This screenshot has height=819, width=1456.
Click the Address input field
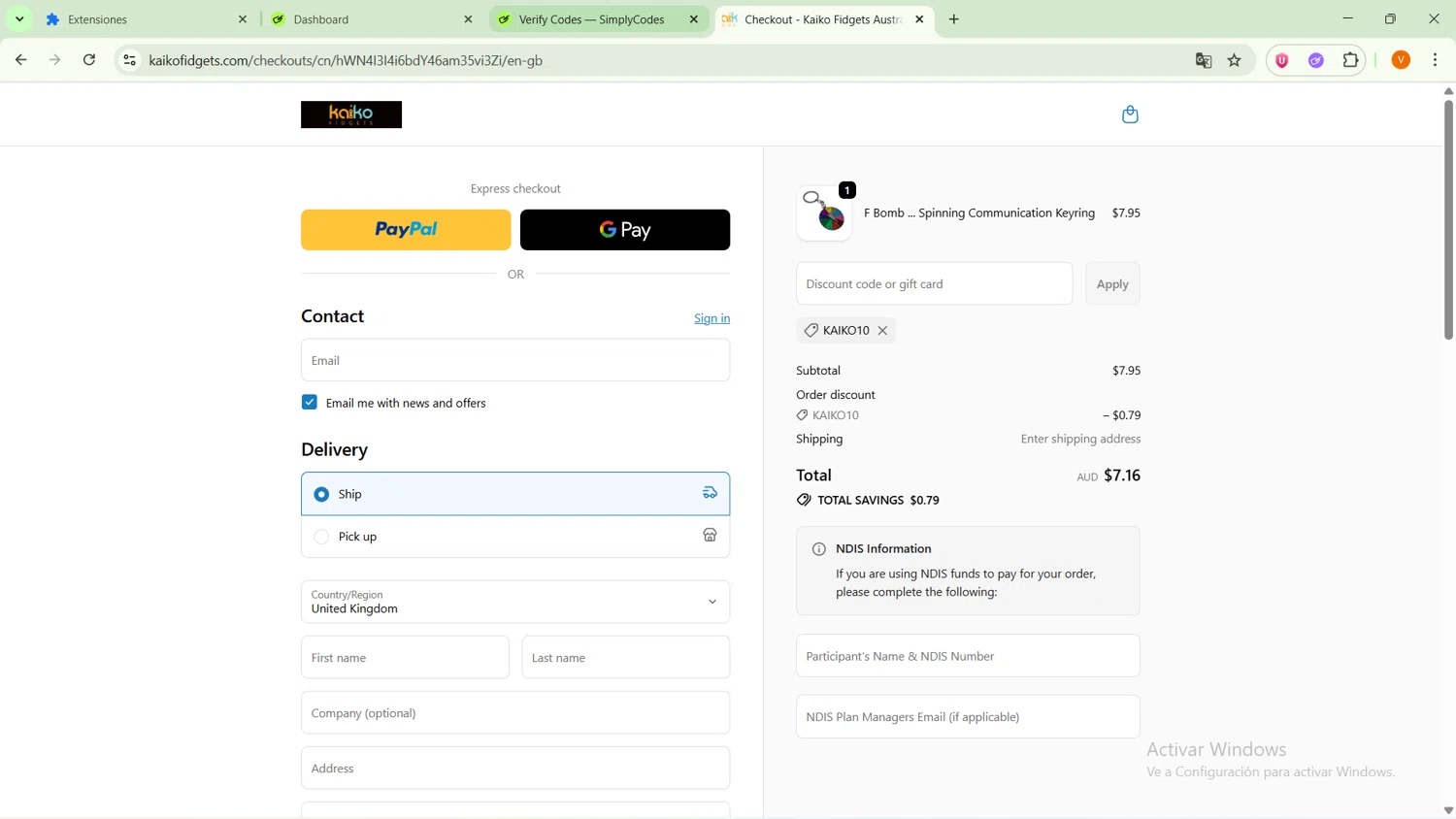click(515, 768)
